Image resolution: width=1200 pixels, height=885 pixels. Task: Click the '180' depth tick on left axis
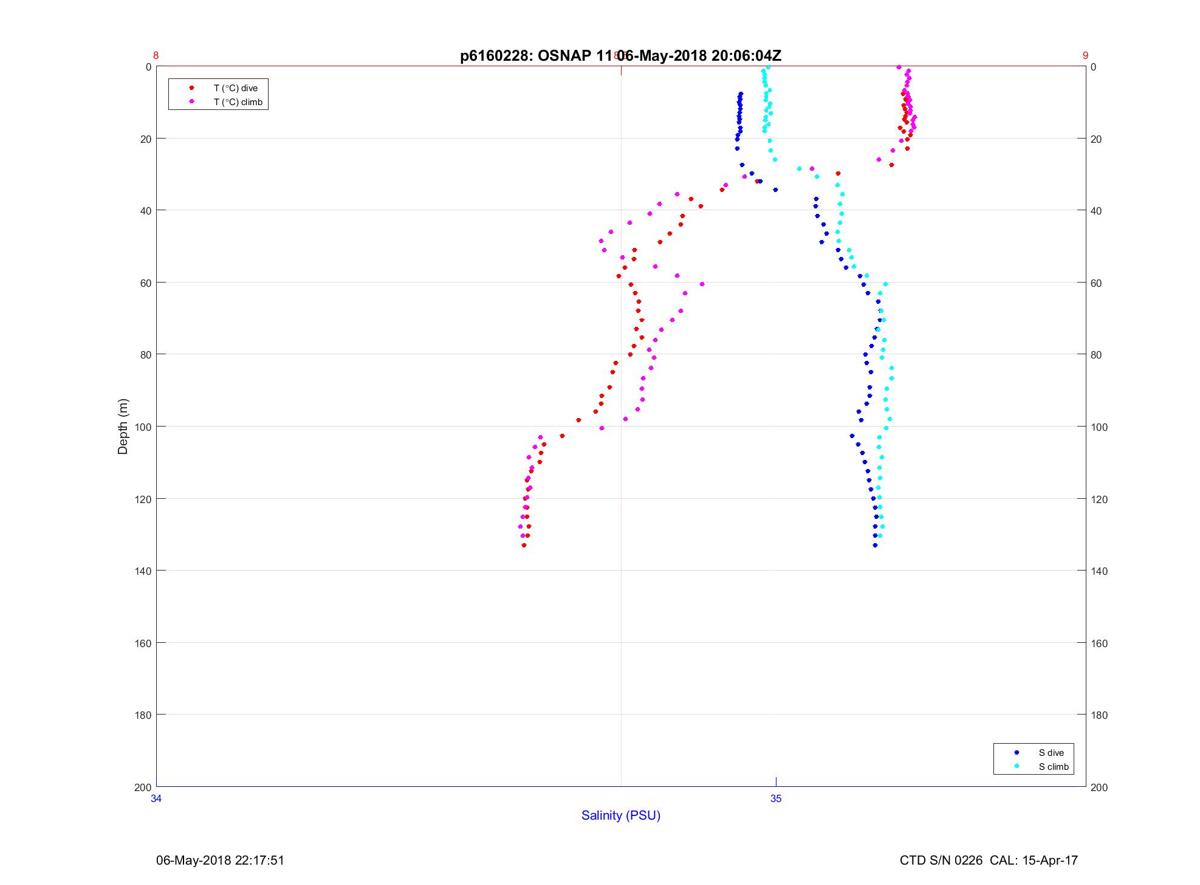point(142,715)
